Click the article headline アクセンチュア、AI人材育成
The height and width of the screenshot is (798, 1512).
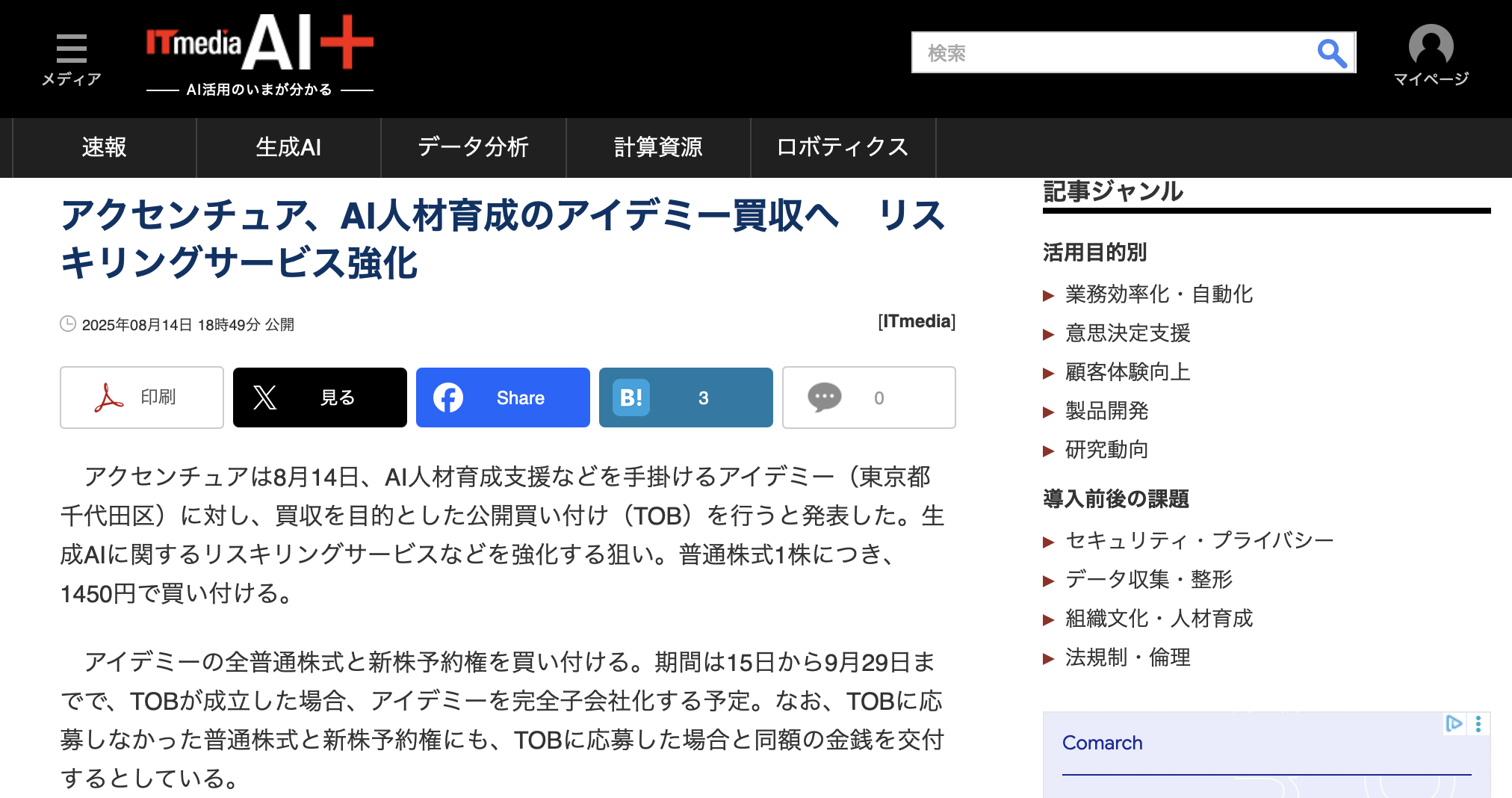coord(503,239)
